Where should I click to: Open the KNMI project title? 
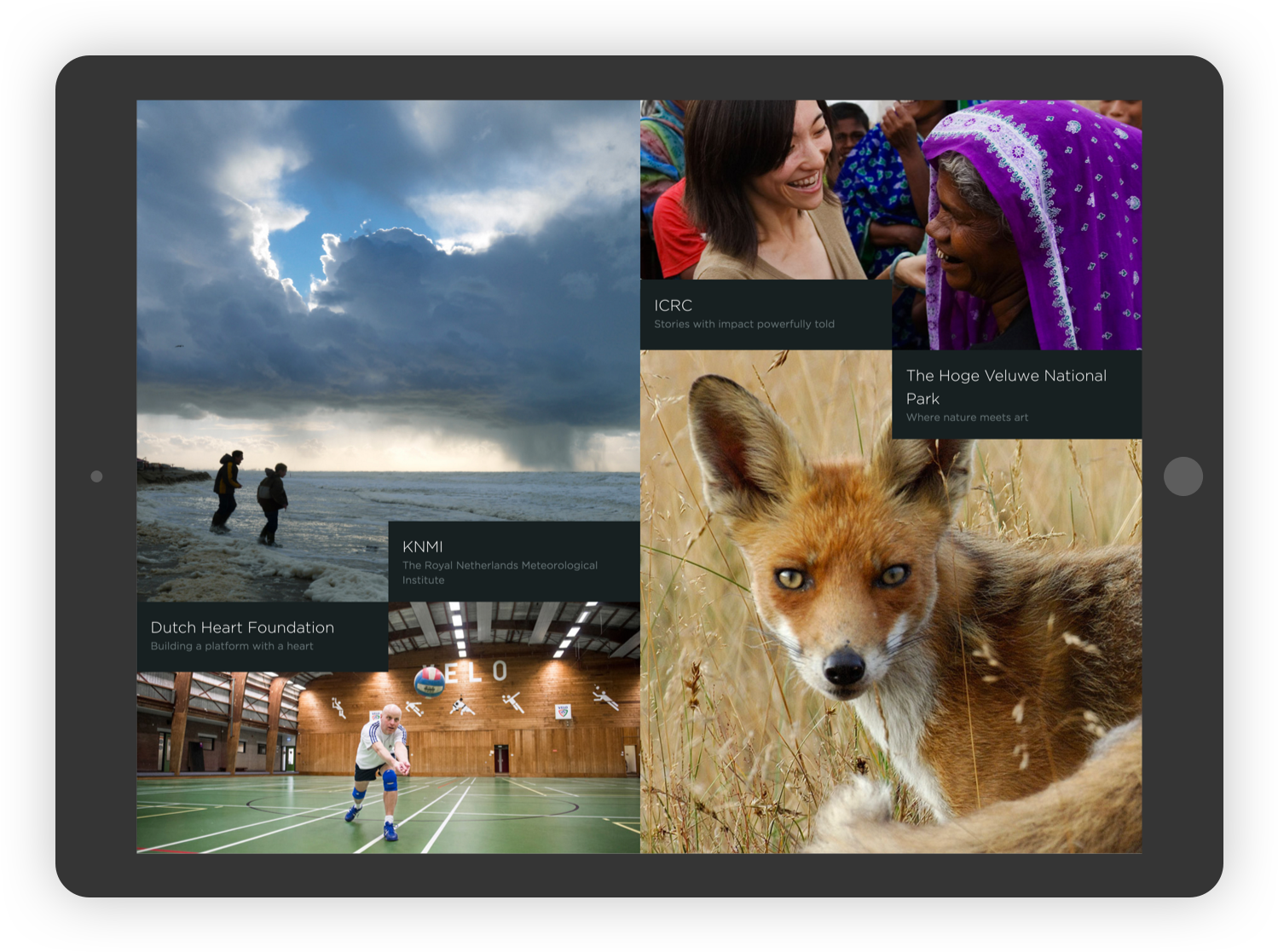point(422,547)
